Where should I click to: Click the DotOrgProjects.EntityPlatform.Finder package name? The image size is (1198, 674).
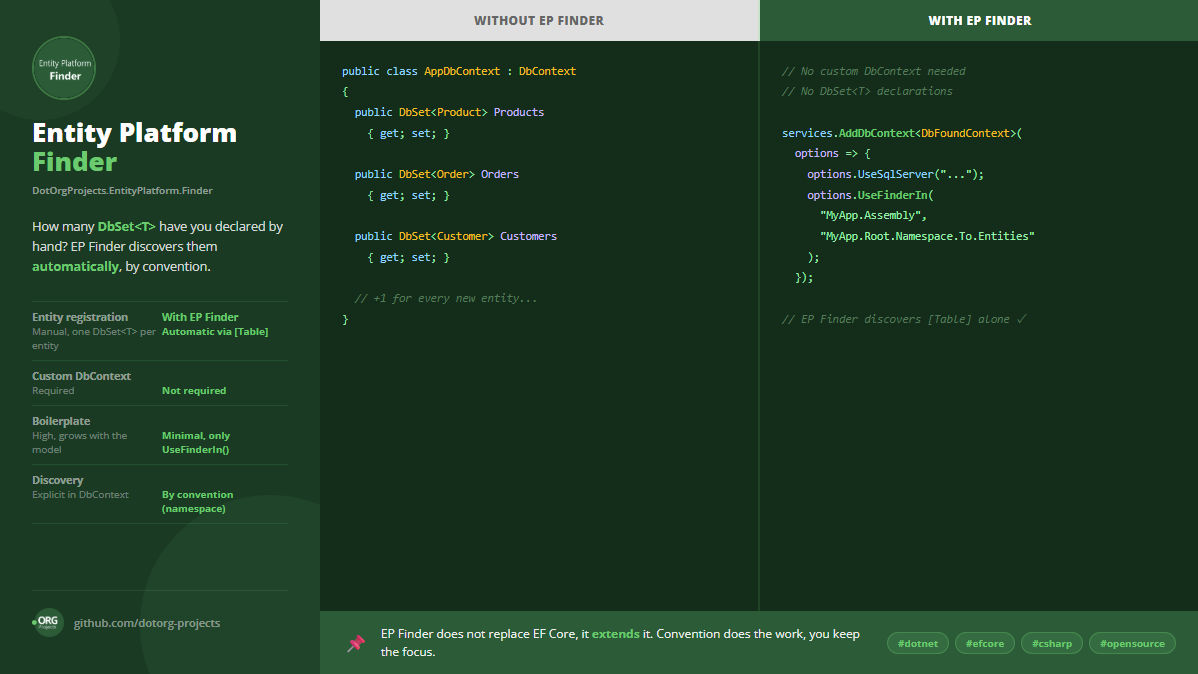(x=122, y=190)
